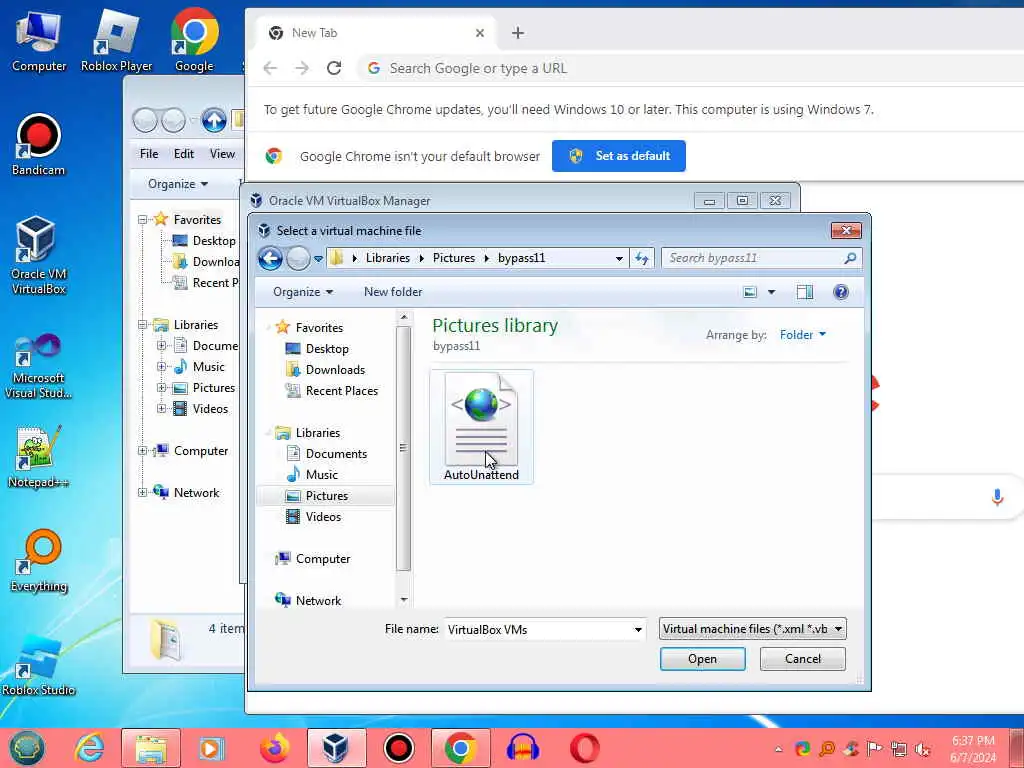Image resolution: width=1024 pixels, height=768 pixels.
Task: Click the Open button in file dialog
Action: [x=702, y=658]
